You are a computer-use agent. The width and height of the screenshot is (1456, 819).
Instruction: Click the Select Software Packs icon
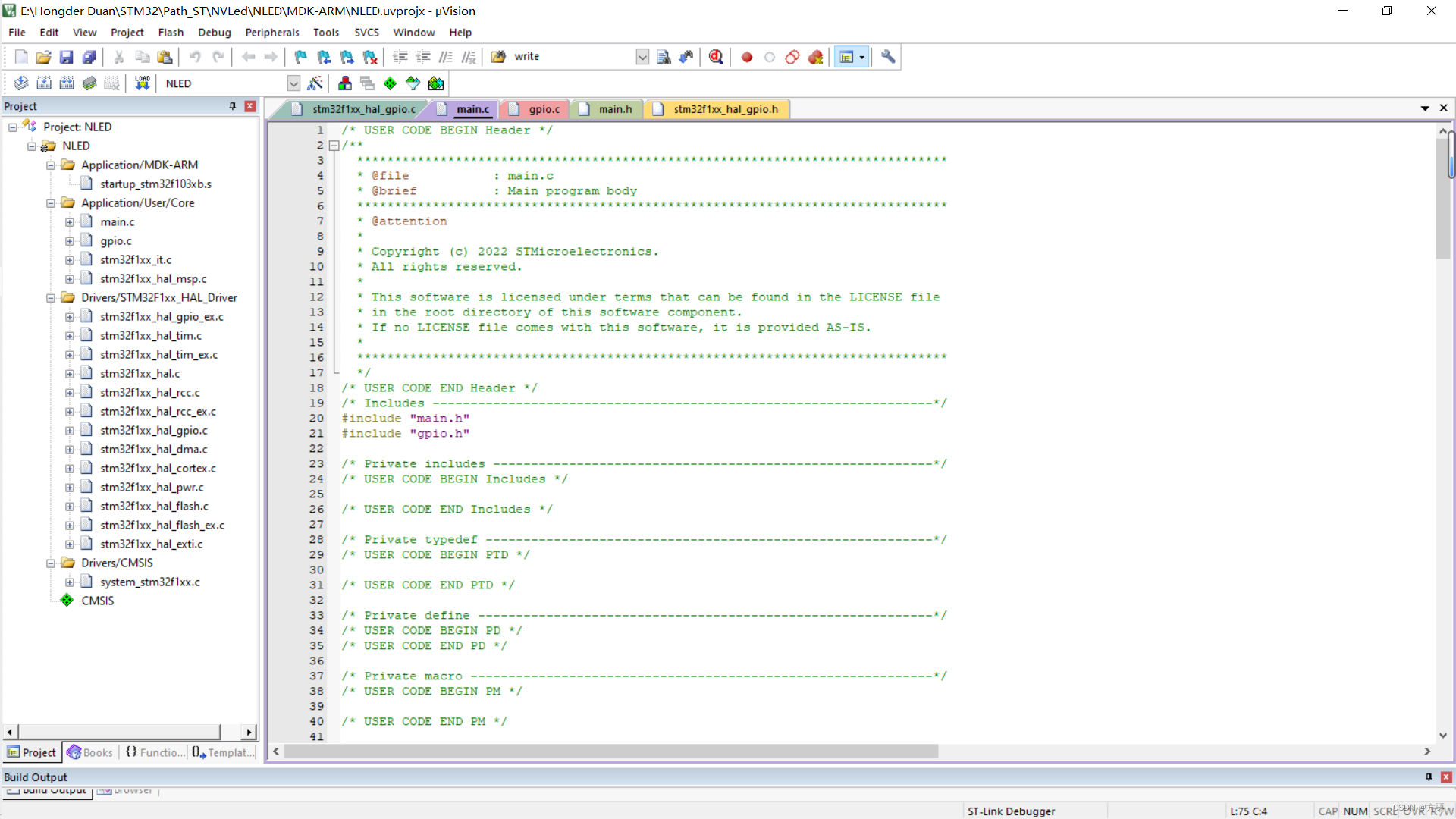coord(413,83)
